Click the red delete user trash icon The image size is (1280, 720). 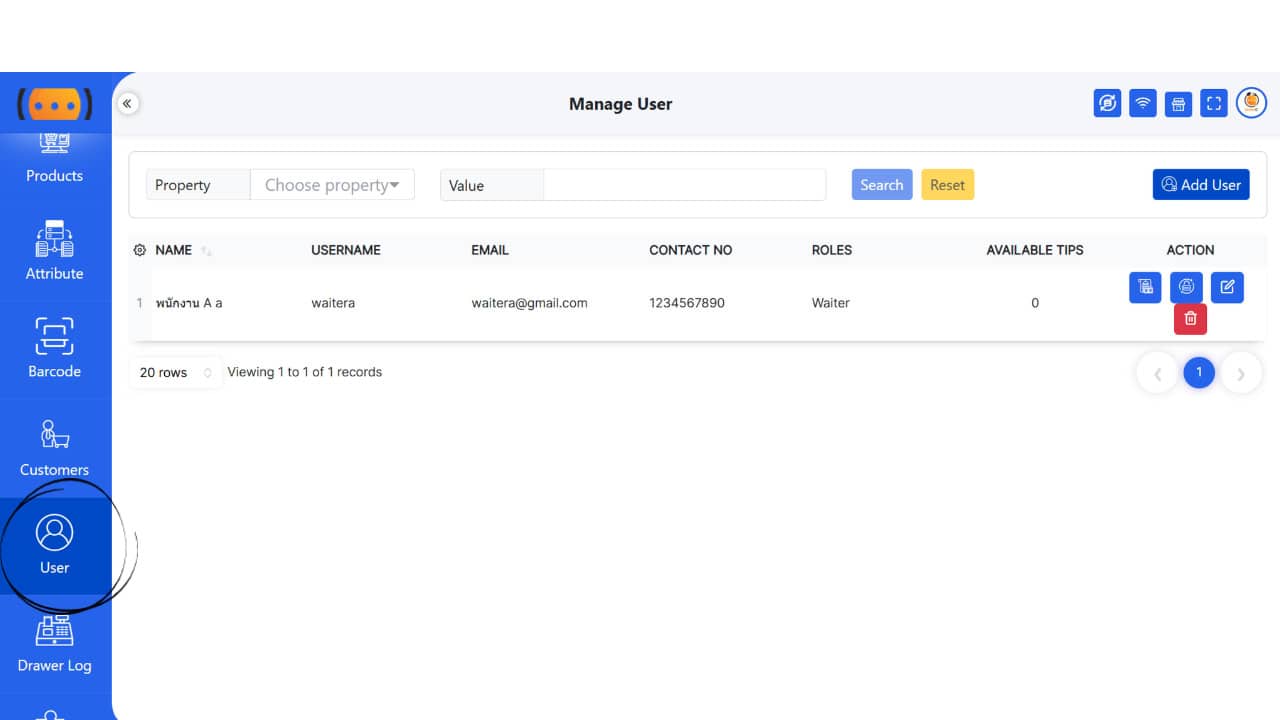click(1190, 318)
